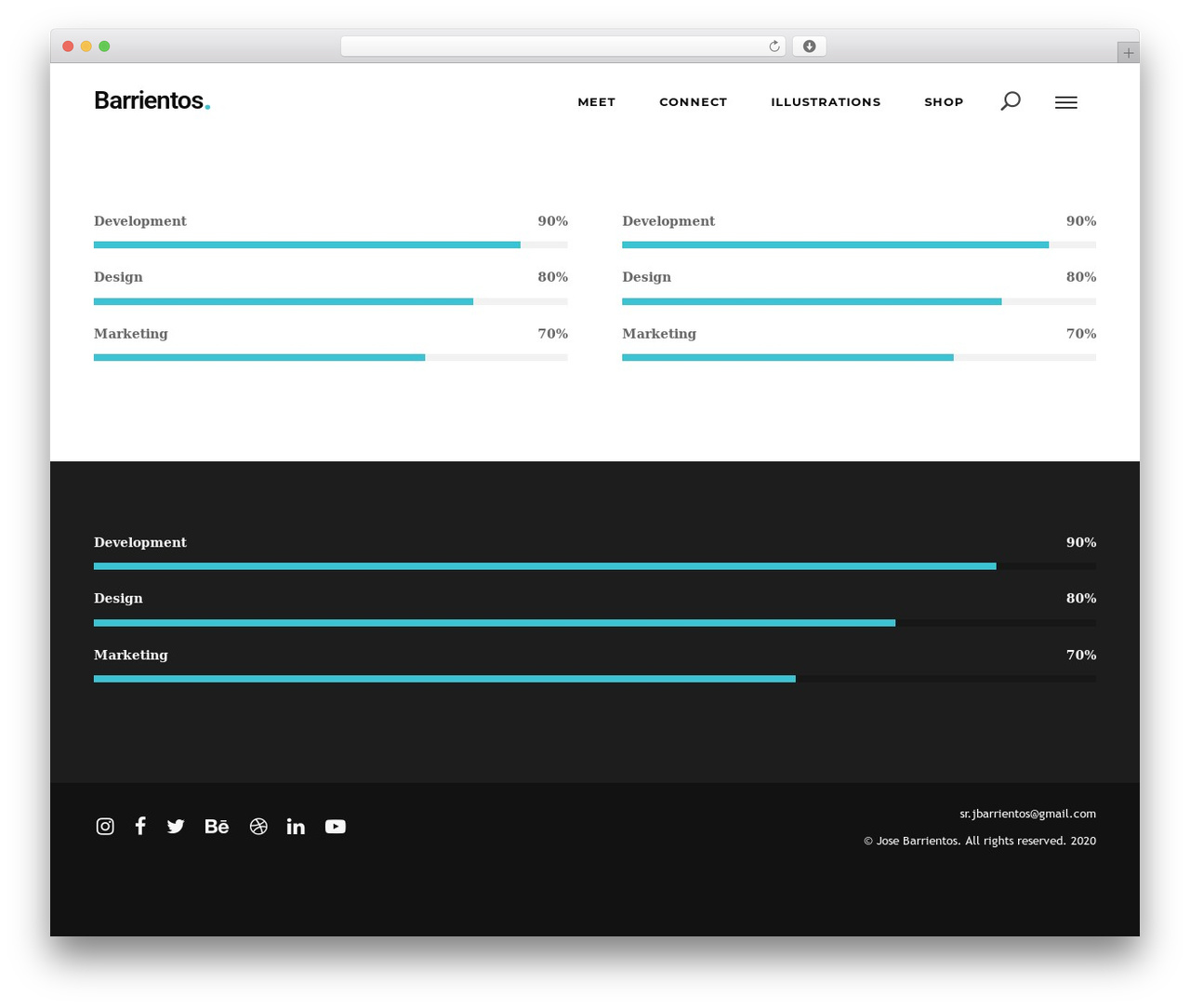Click the sr.jbarrientos@gmail.com email link
Image resolution: width=1190 pixels, height=1008 pixels.
point(1027,814)
